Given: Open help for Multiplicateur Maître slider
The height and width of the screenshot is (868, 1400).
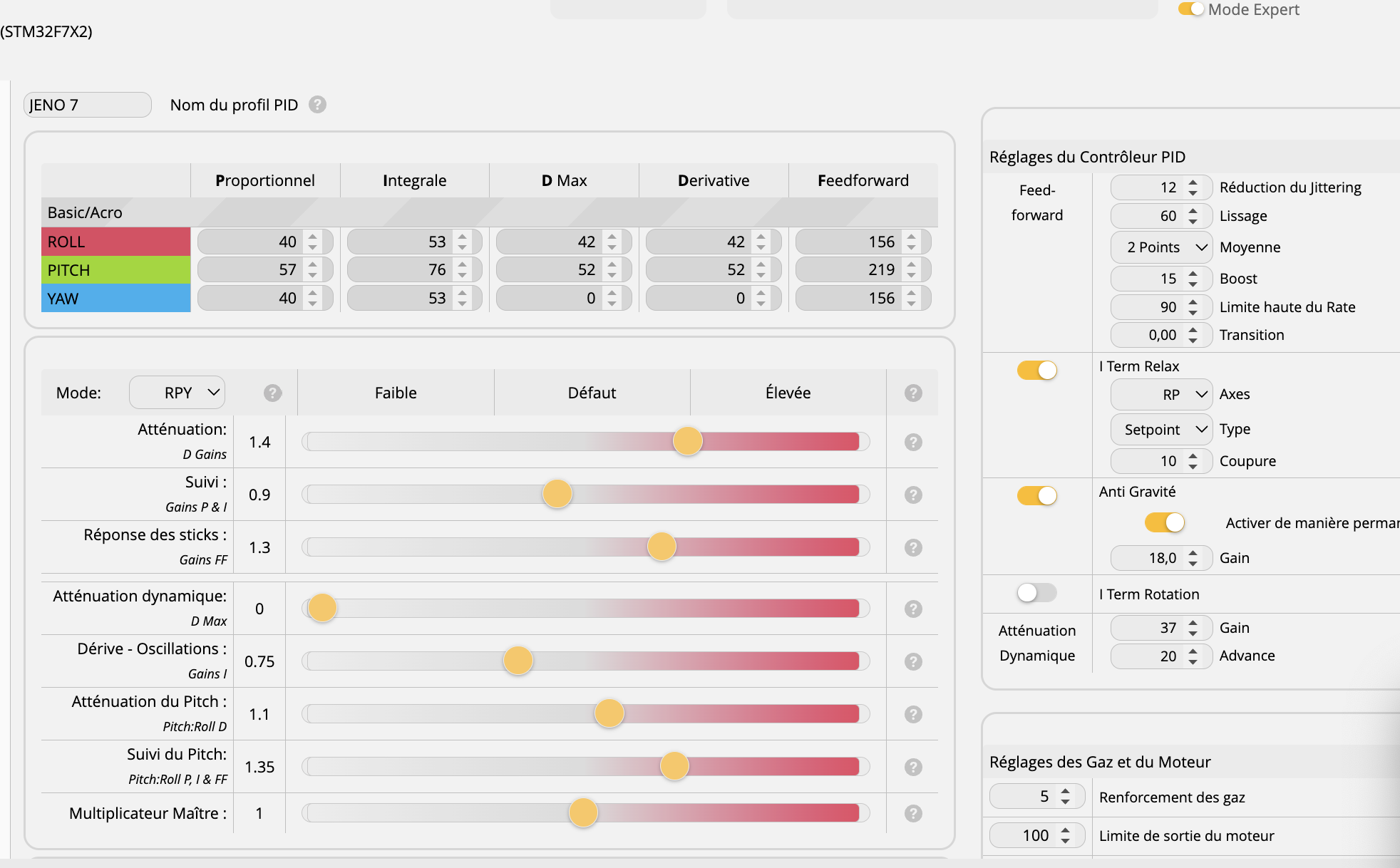Looking at the screenshot, I should tap(913, 813).
